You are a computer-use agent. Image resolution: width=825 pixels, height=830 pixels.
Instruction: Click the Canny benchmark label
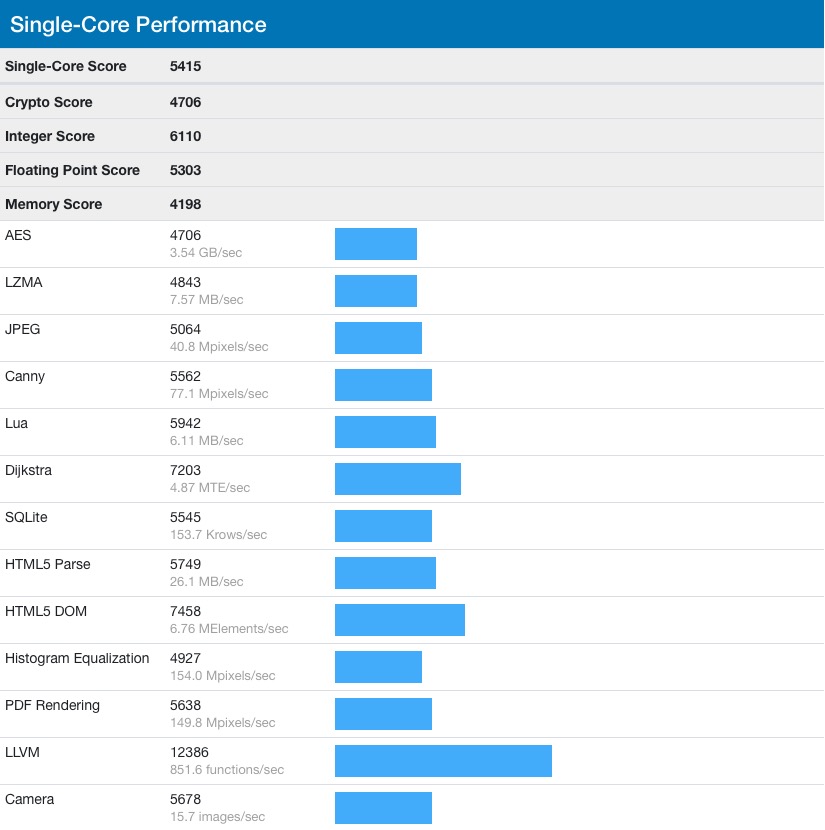click(25, 376)
